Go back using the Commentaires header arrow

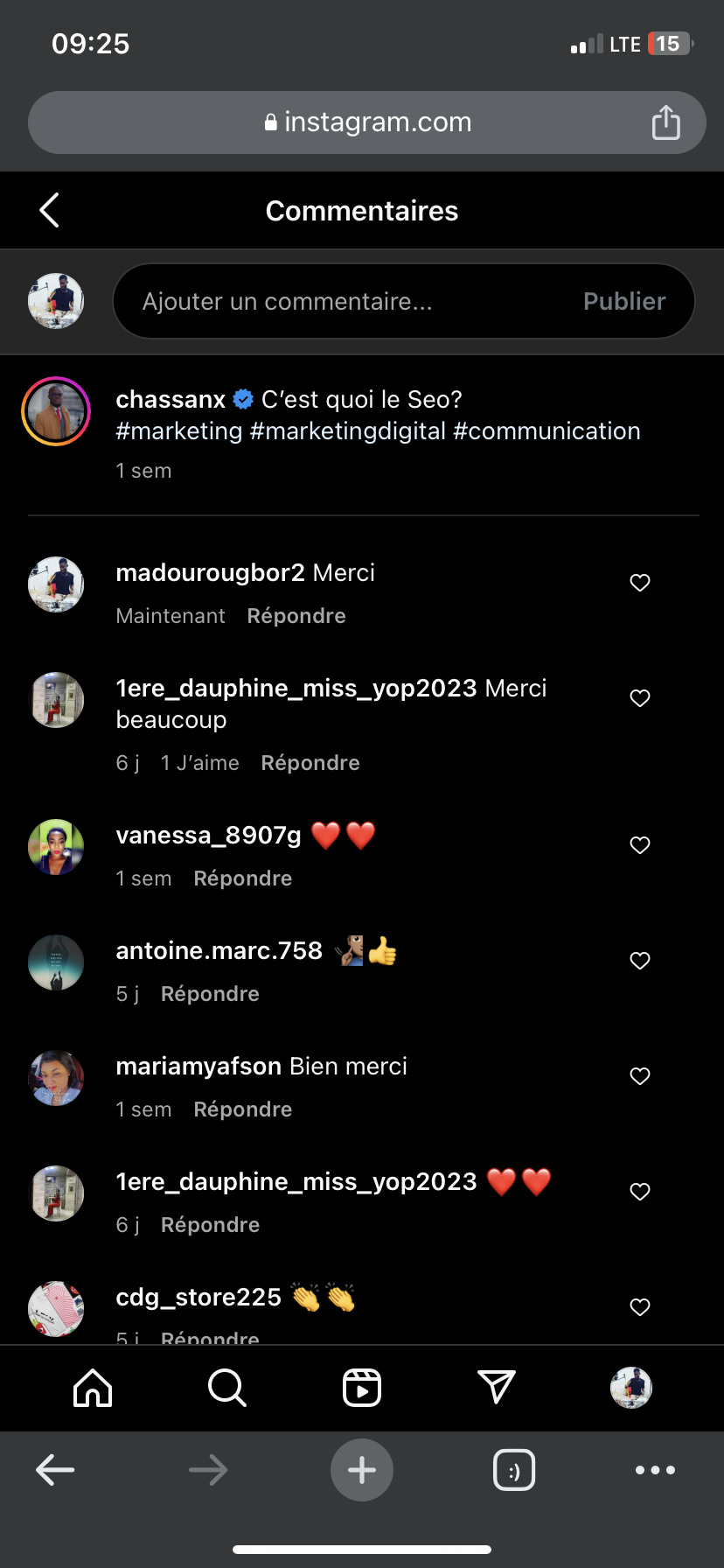click(50, 210)
